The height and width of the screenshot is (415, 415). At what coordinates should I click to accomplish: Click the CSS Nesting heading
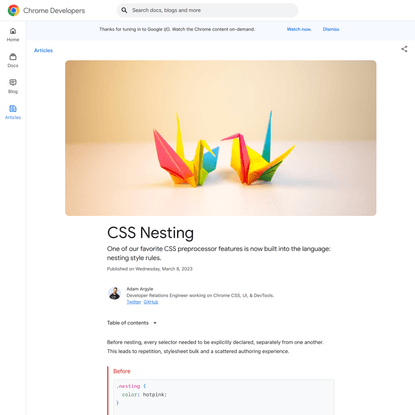click(150, 233)
